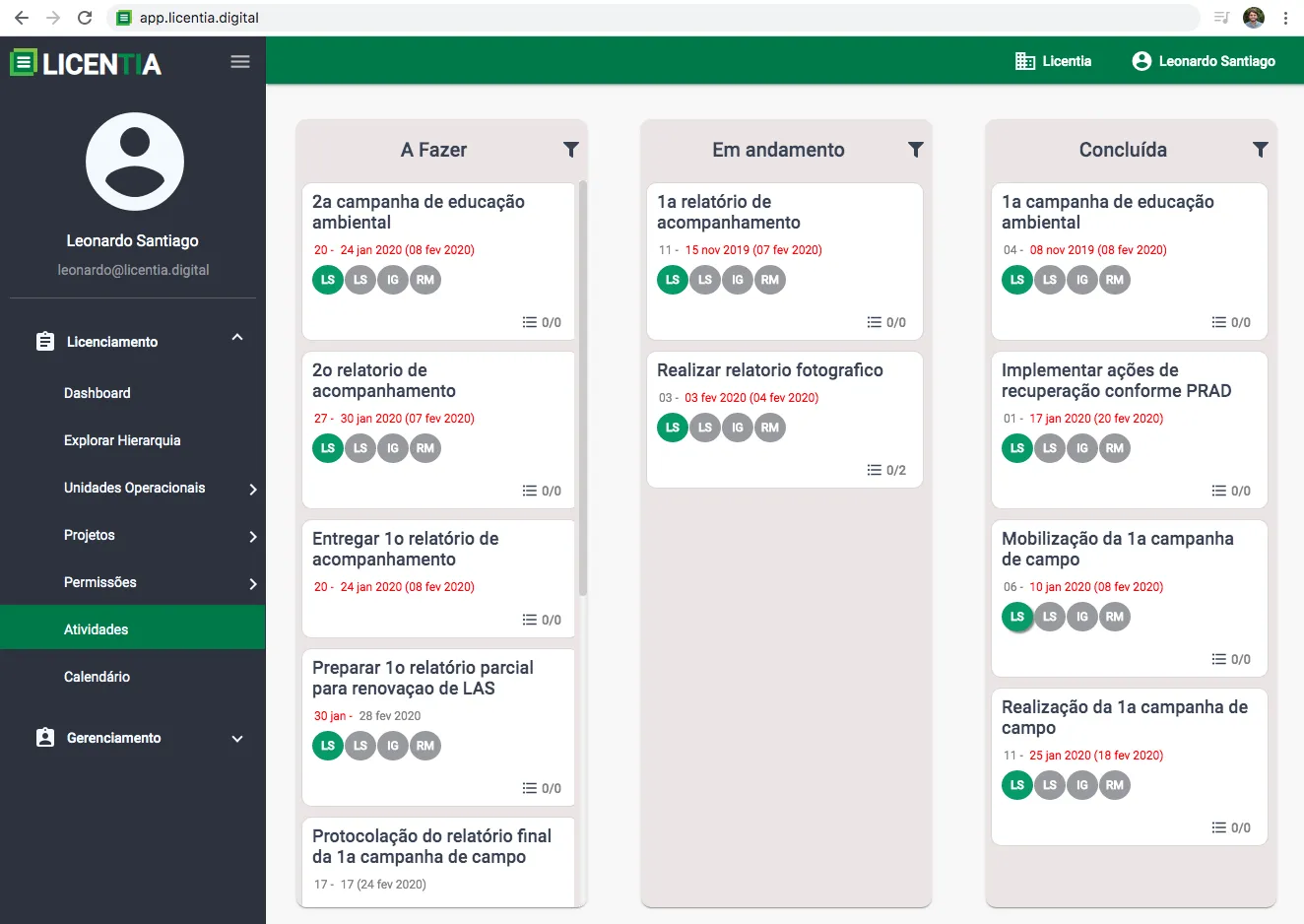The image size is (1304, 924).
Task: Open card Entregar 1o relatório de acompanhamento
Action: tap(438, 578)
